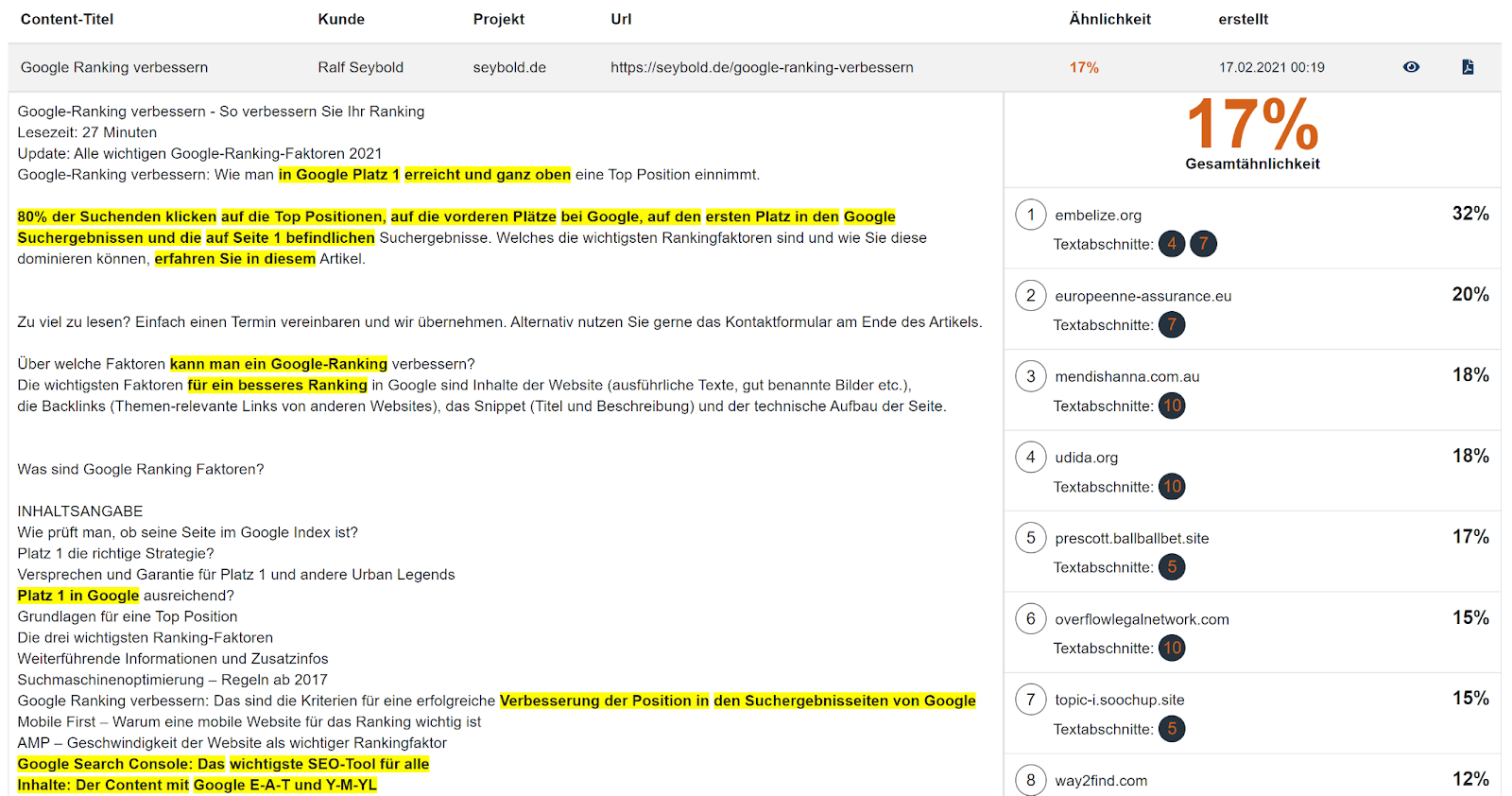Click the Google Ranking verbessern title cell
Image resolution: width=1512 pixels, height=796 pixels.
pos(114,67)
